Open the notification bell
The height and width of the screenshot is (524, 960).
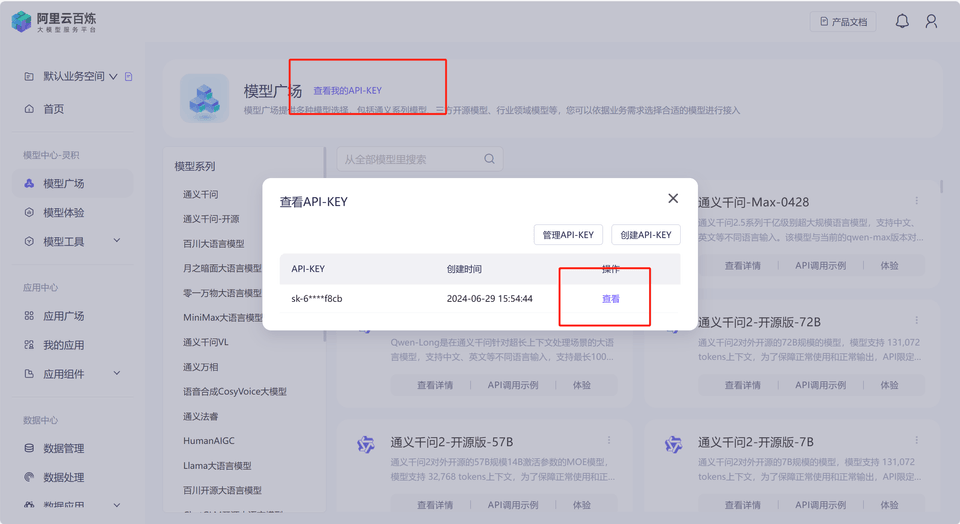click(902, 21)
